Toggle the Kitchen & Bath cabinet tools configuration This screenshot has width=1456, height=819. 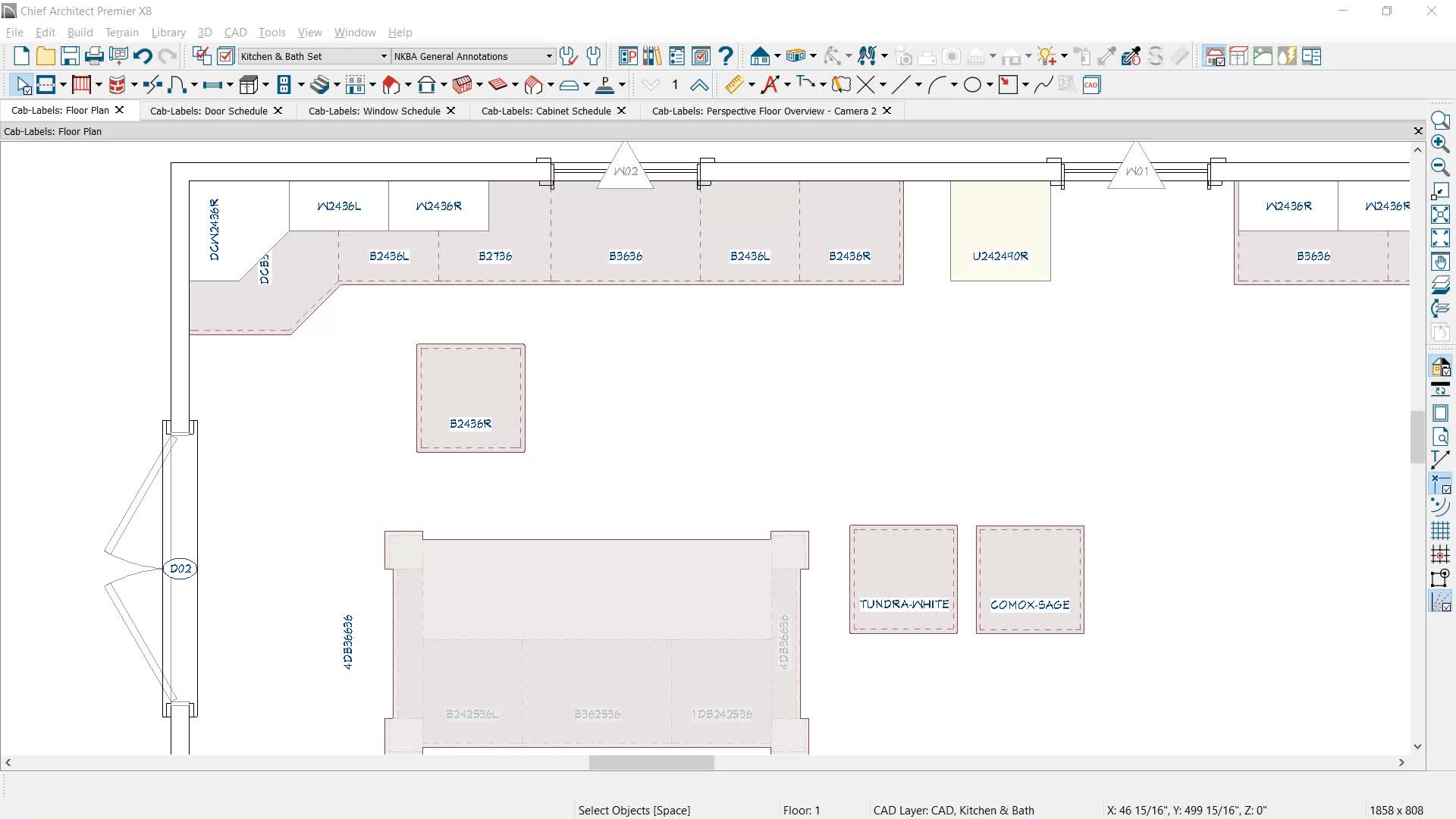click(1239, 56)
